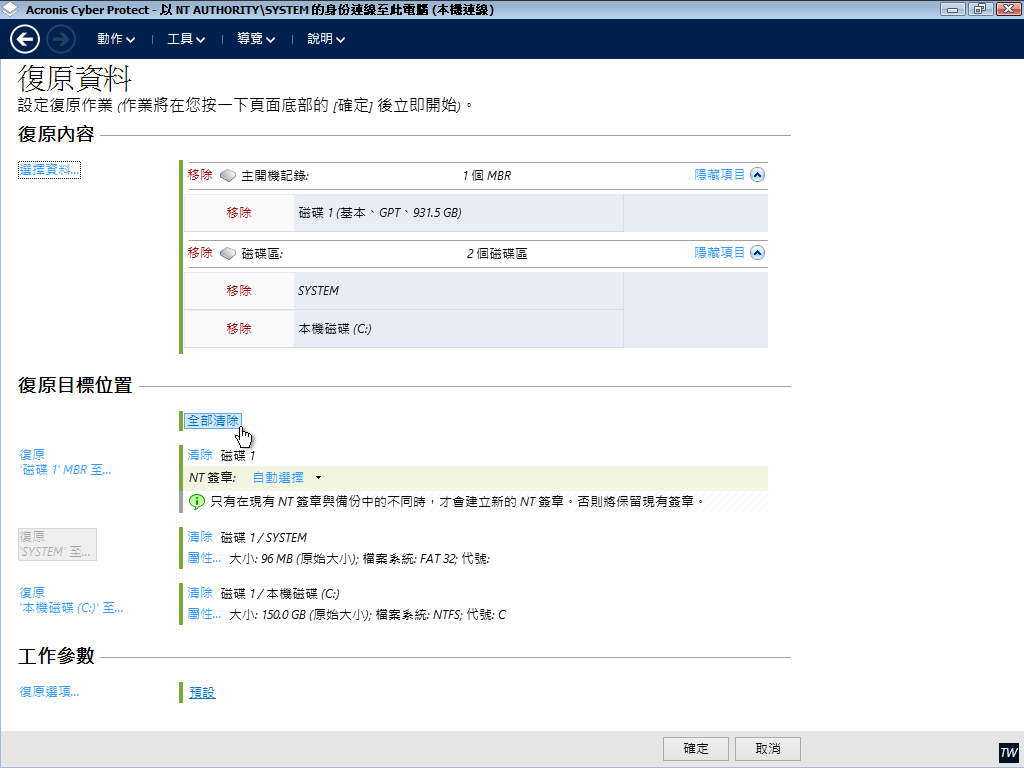Remove 本機磁碟 (C:) from the restore list

click(x=239, y=329)
